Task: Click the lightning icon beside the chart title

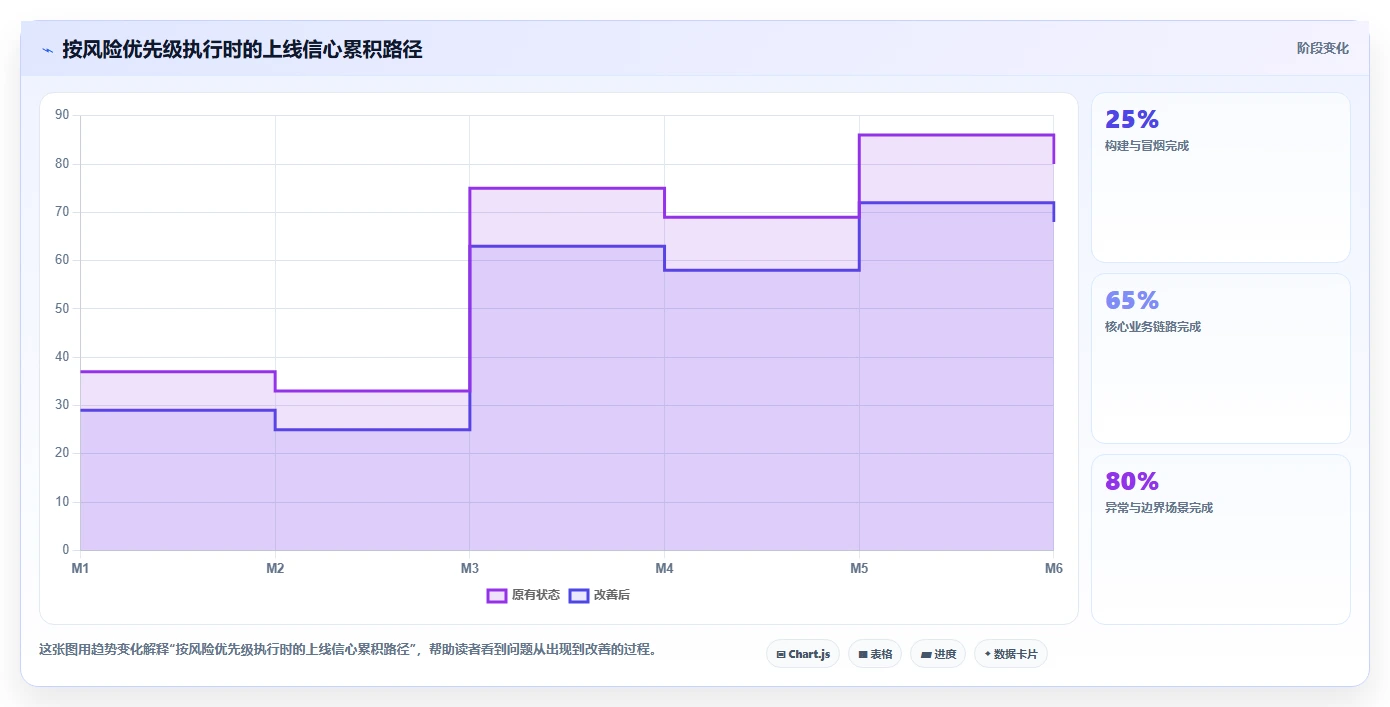Action: pos(47,50)
